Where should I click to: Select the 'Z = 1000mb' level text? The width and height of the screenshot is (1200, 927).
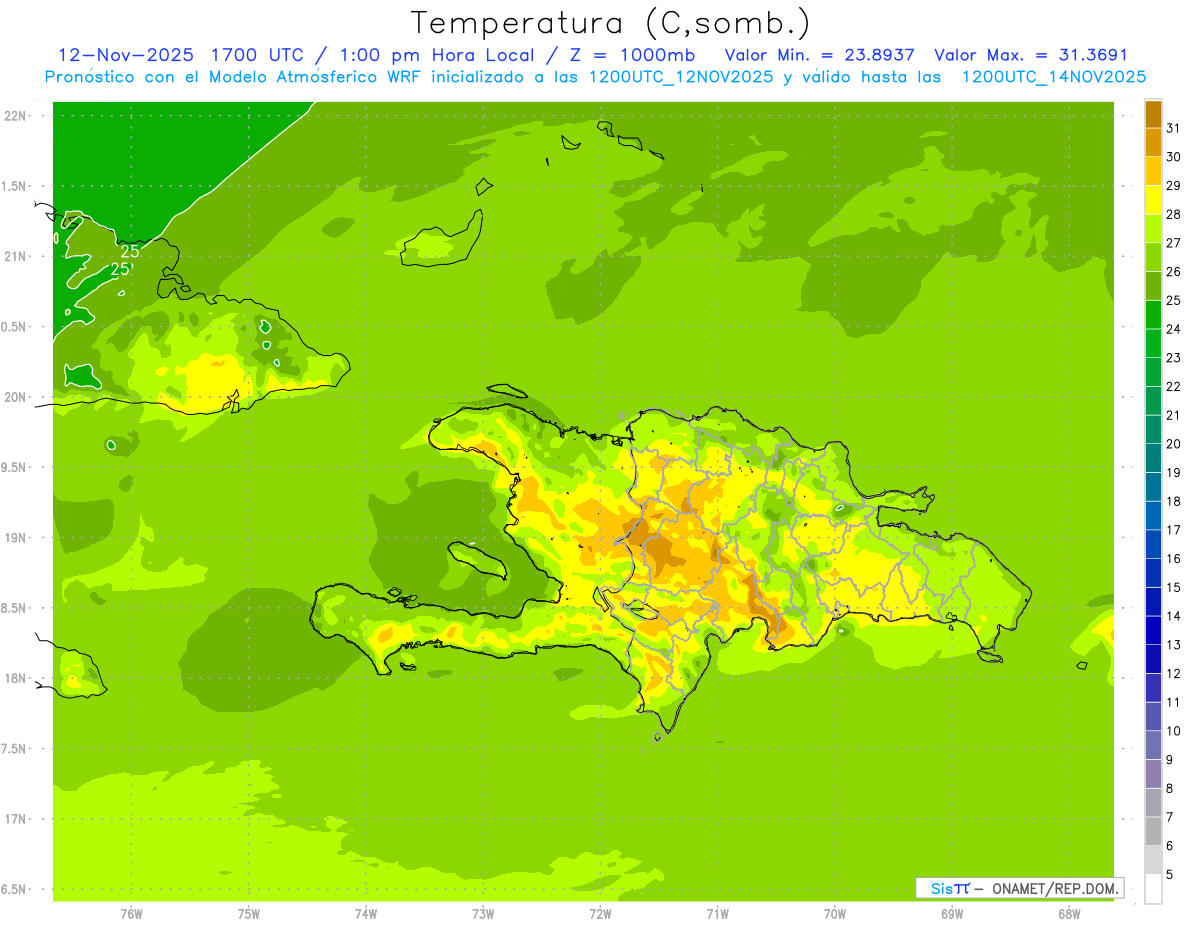point(633,55)
